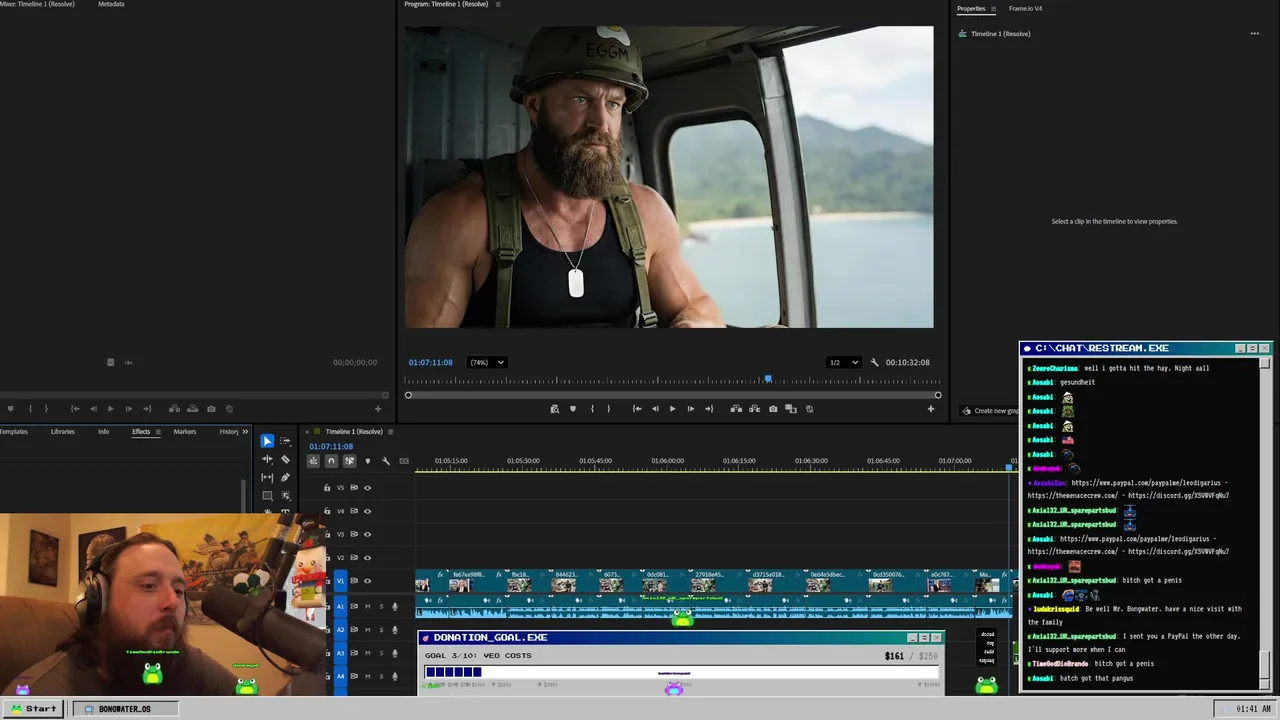Open the zoom level dropdown showing 74%

488,362
